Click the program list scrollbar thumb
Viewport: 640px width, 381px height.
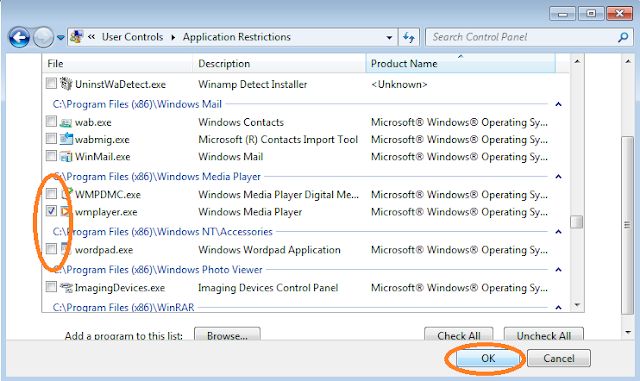(576, 222)
